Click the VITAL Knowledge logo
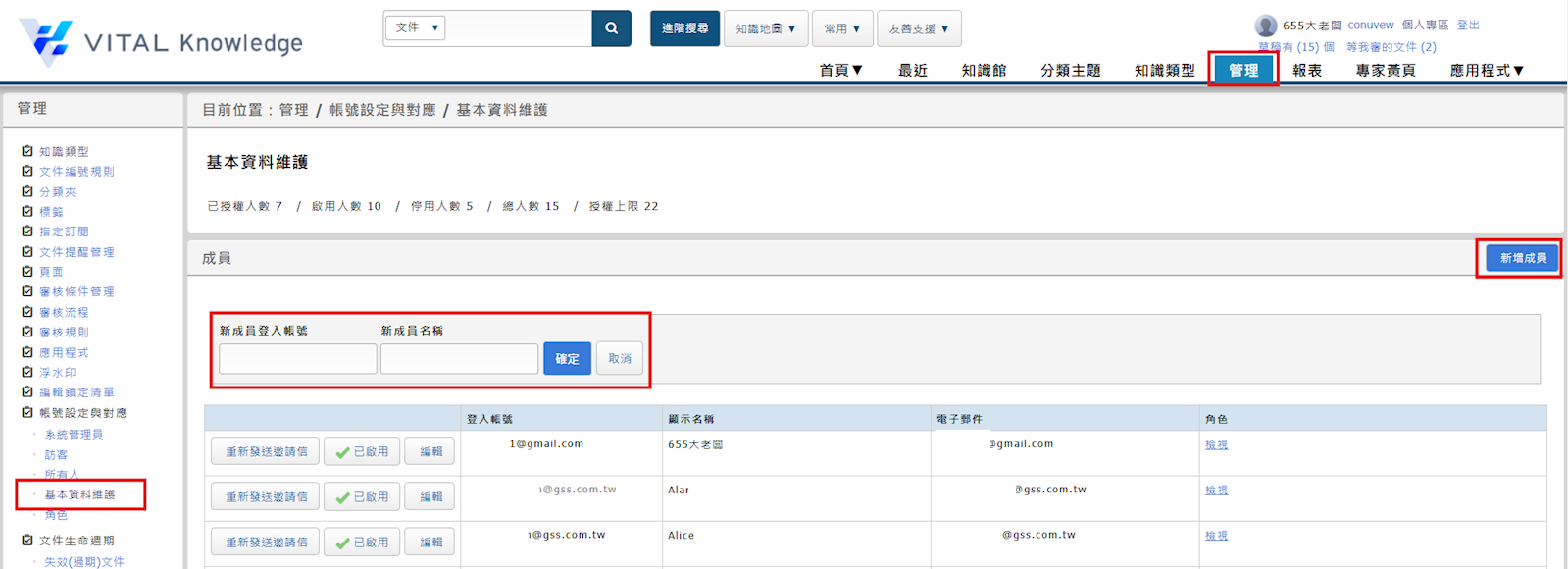This screenshot has height=569, width=1568. [x=161, y=41]
